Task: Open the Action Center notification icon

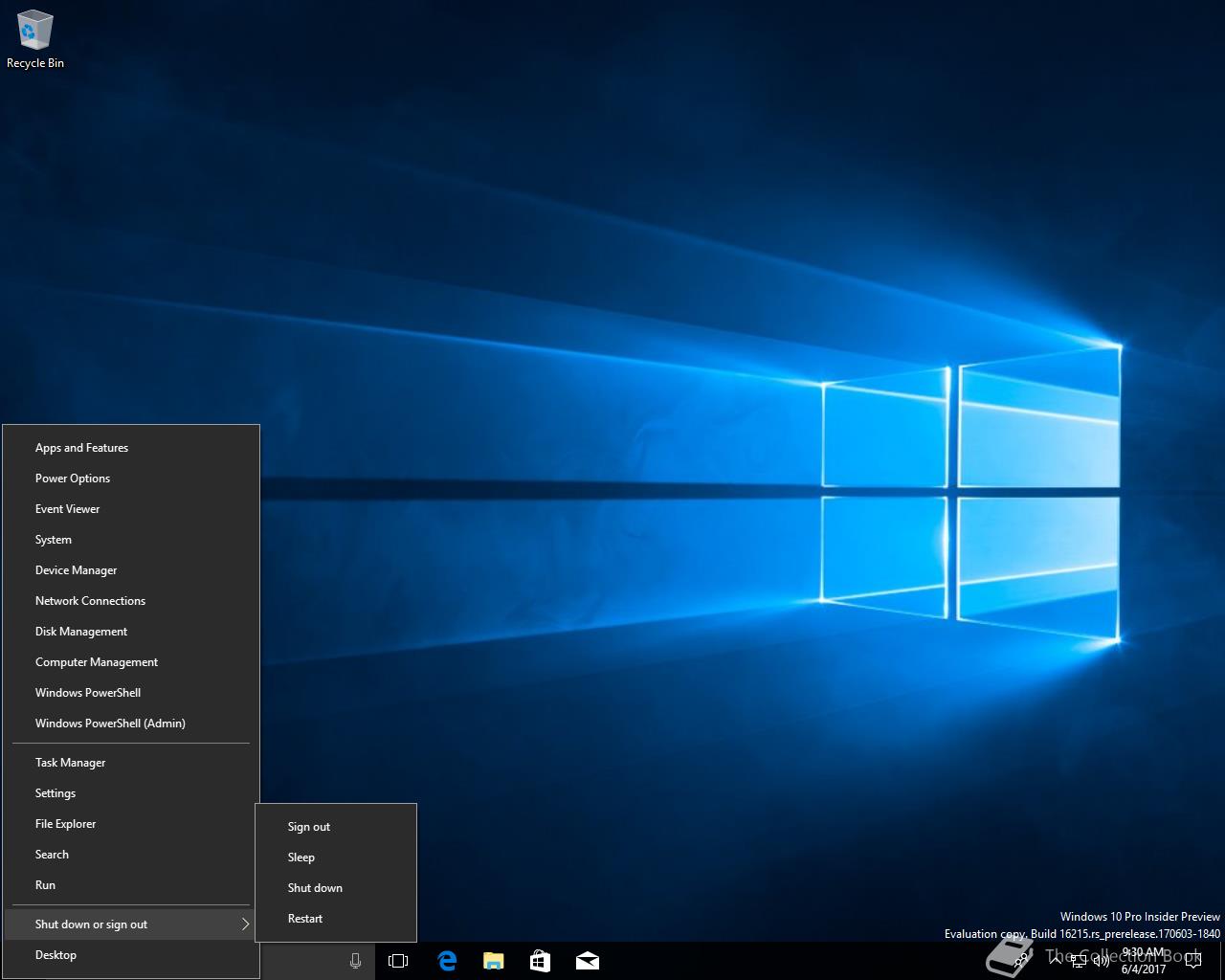Action: [1192, 961]
